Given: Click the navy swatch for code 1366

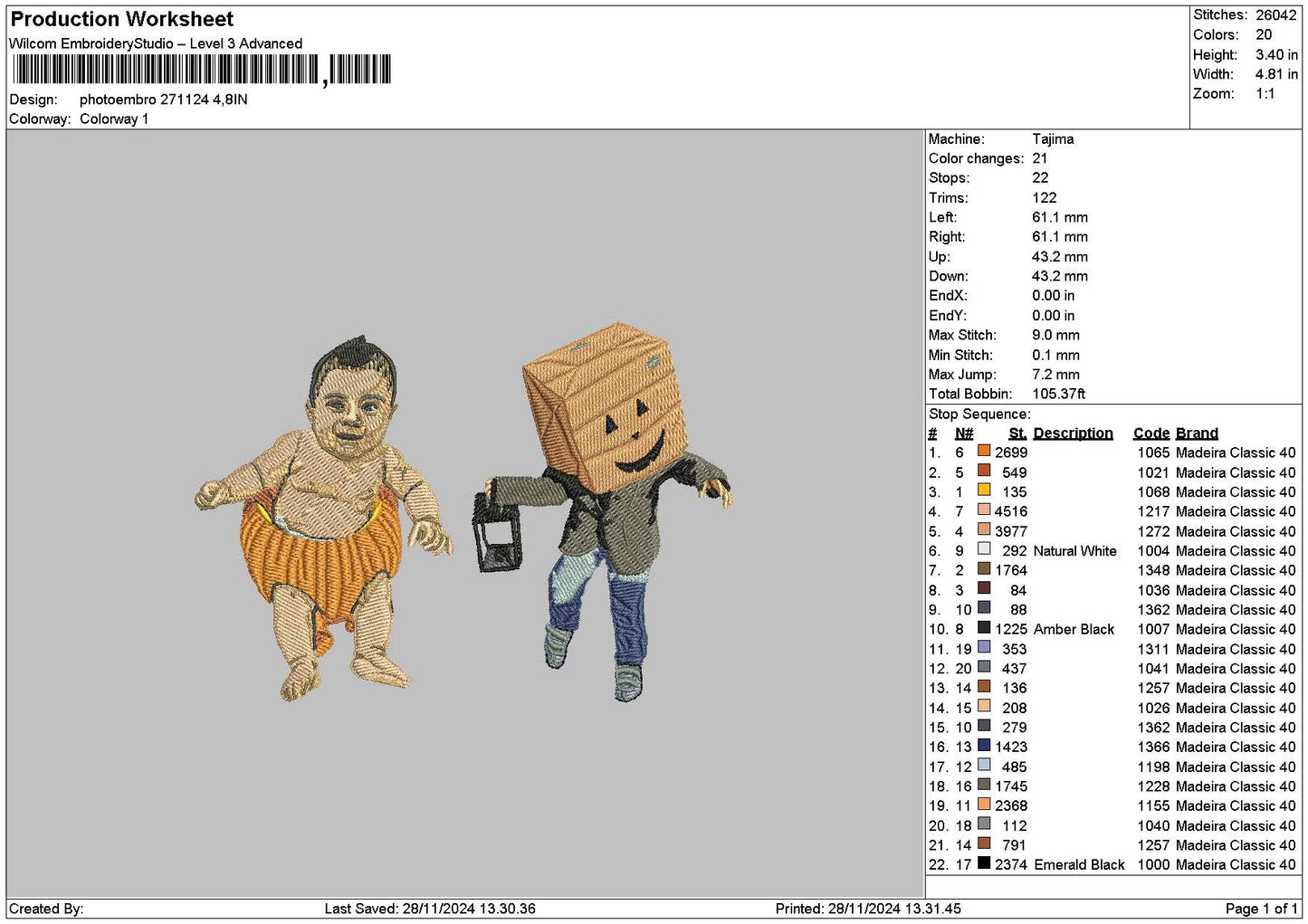Looking at the screenshot, I should (984, 746).
